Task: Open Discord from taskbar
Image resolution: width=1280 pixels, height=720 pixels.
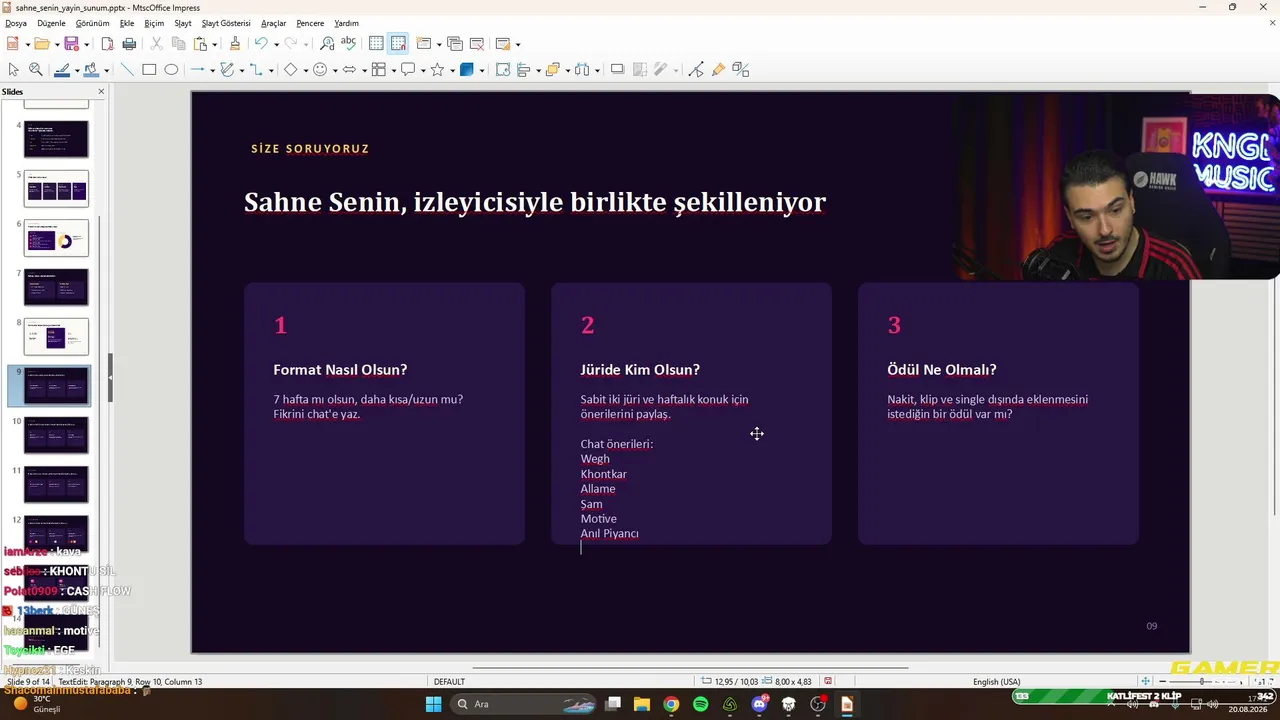Action: [759, 704]
